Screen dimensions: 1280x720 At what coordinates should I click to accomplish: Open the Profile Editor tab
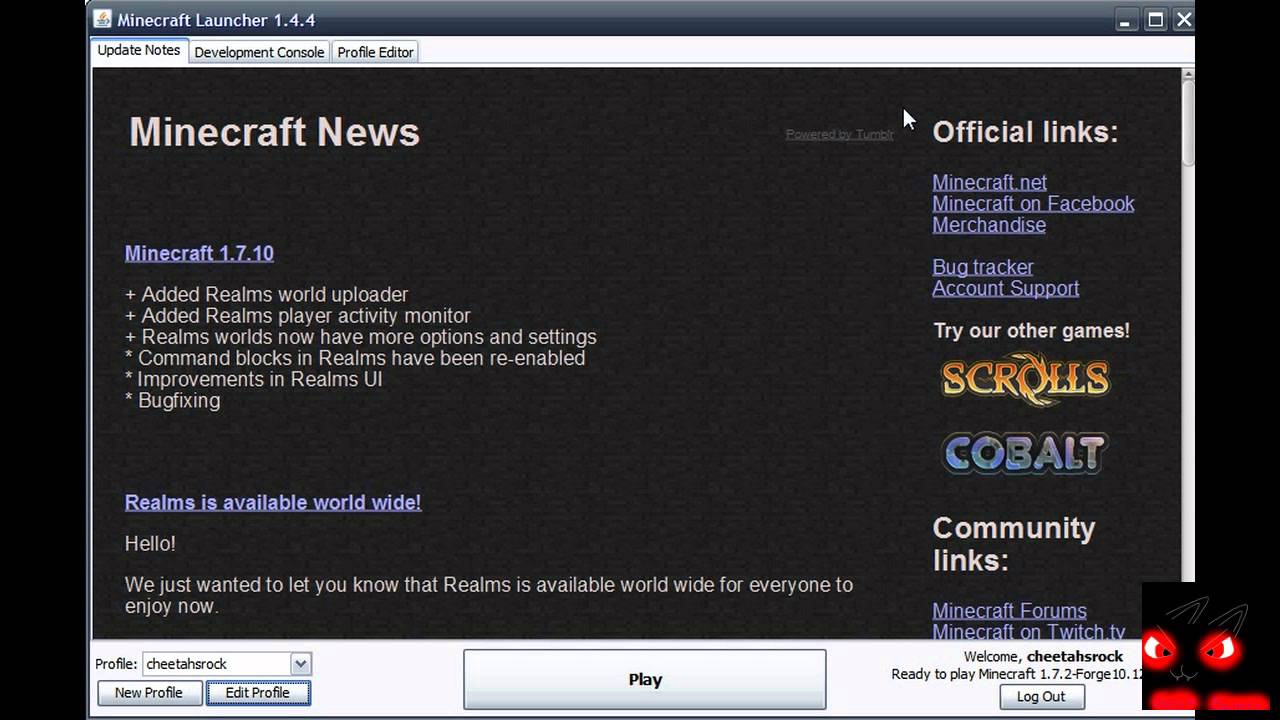click(375, 52)
